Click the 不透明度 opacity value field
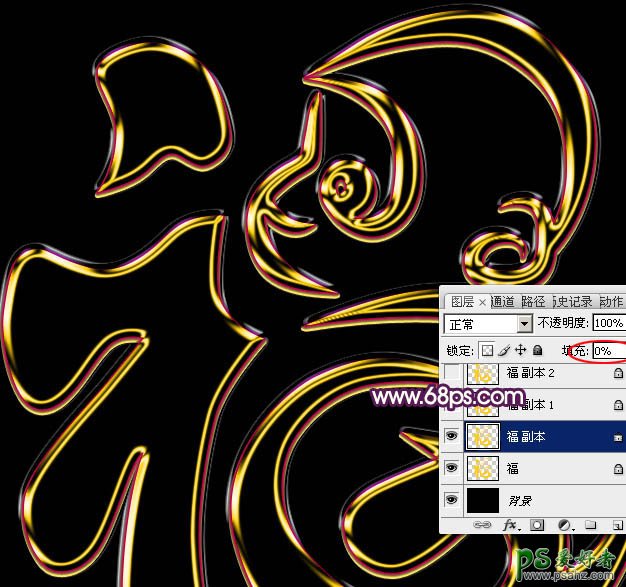The image size is (626, 587). [x=608, y=324]
